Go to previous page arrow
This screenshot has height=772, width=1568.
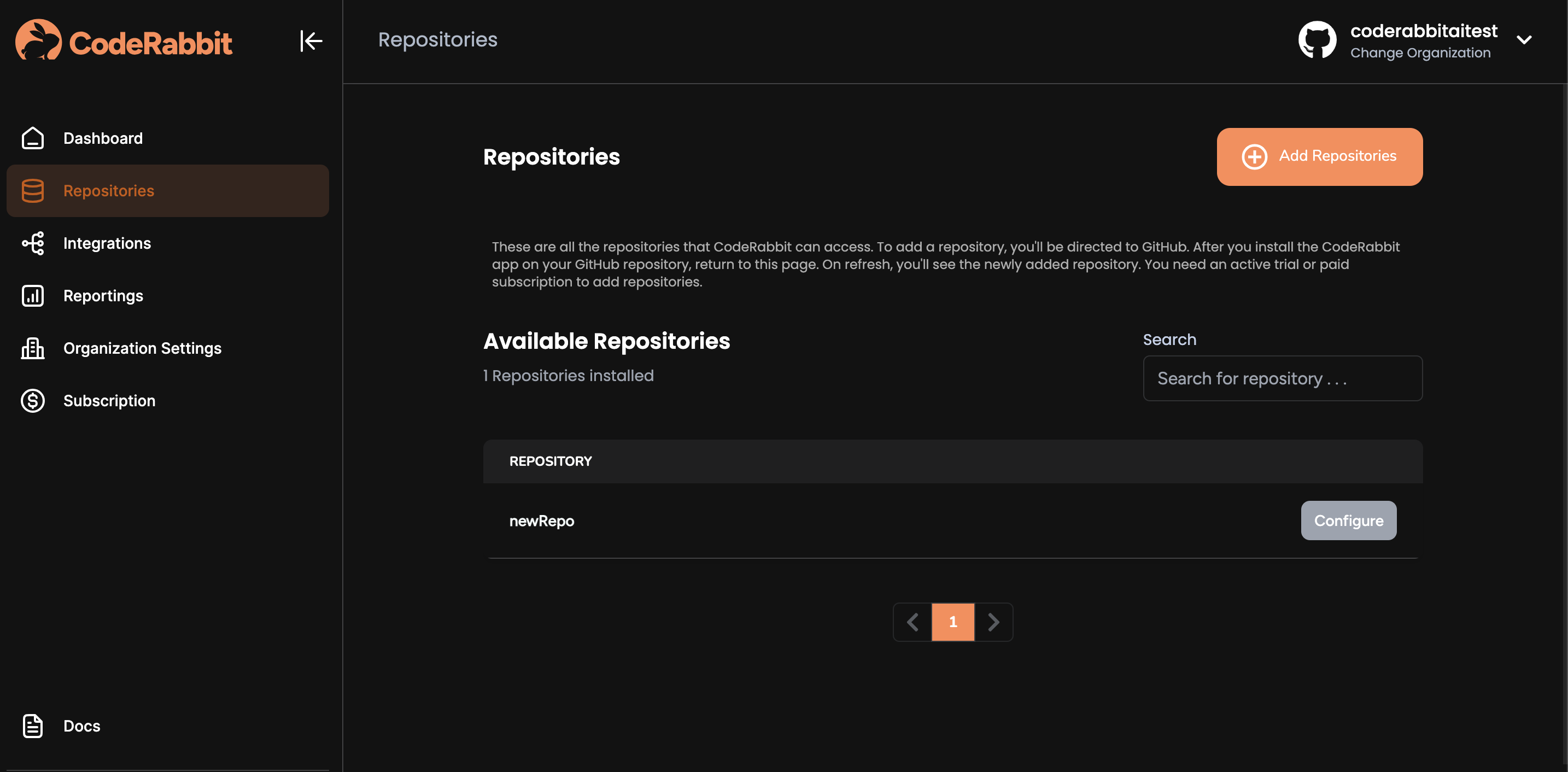coord(912,622)
